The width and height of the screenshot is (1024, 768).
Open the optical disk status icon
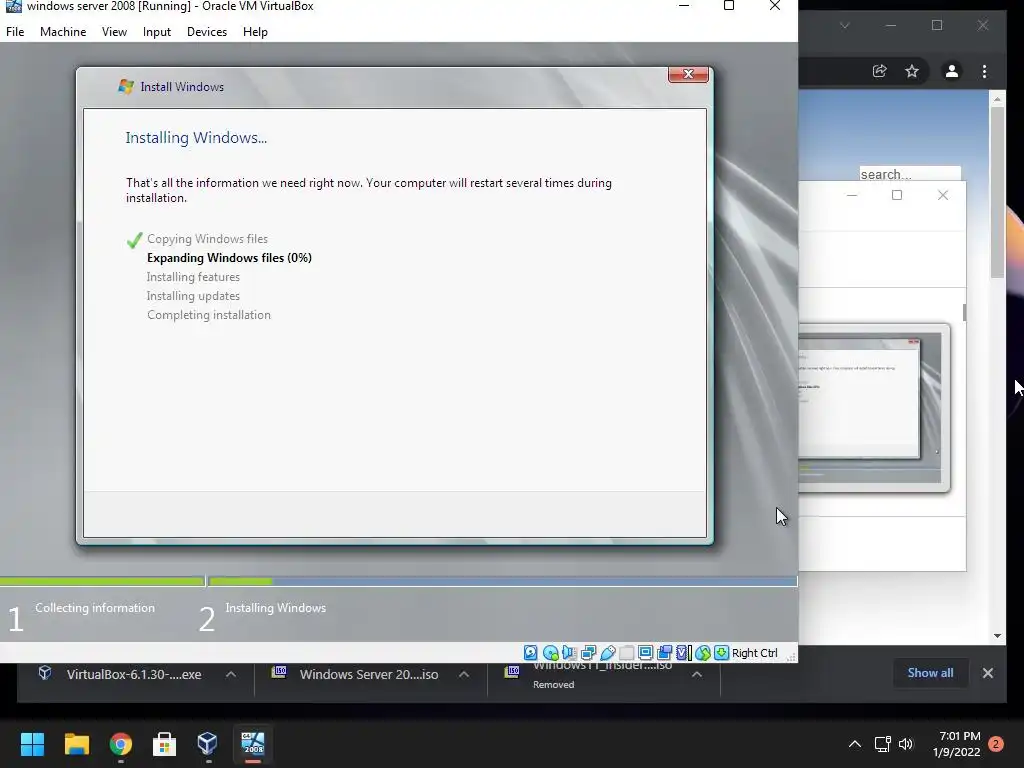(x=550, y=652)
